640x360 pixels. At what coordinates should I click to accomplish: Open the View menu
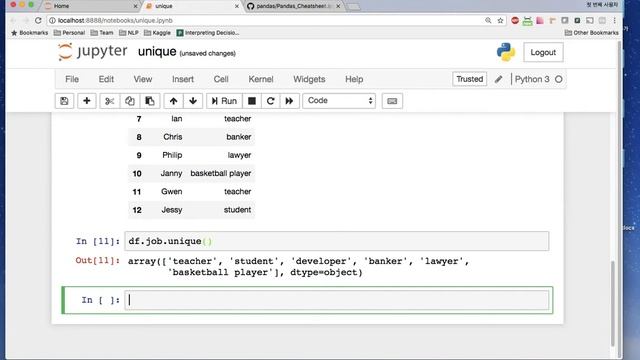pyautogui.click(x=143, y=79)
